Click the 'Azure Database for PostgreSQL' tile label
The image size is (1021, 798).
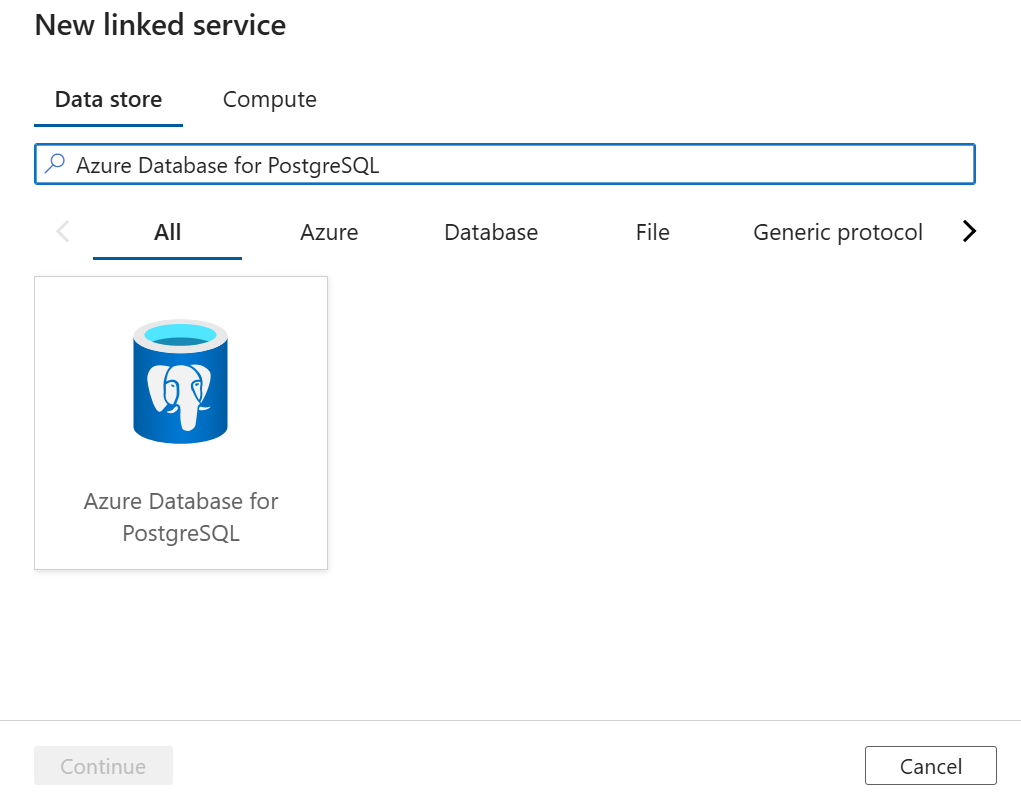181,517
